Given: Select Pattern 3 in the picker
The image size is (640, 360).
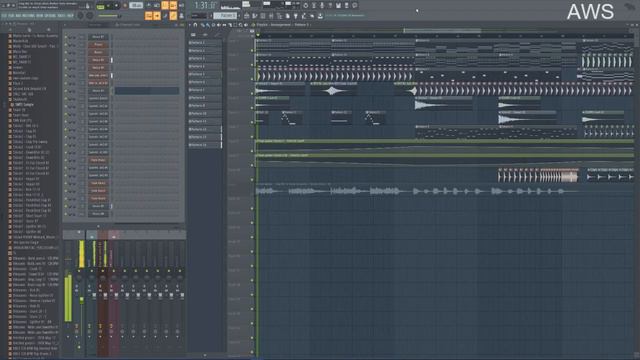Looking at the screenshot, I should pos(204,58).
